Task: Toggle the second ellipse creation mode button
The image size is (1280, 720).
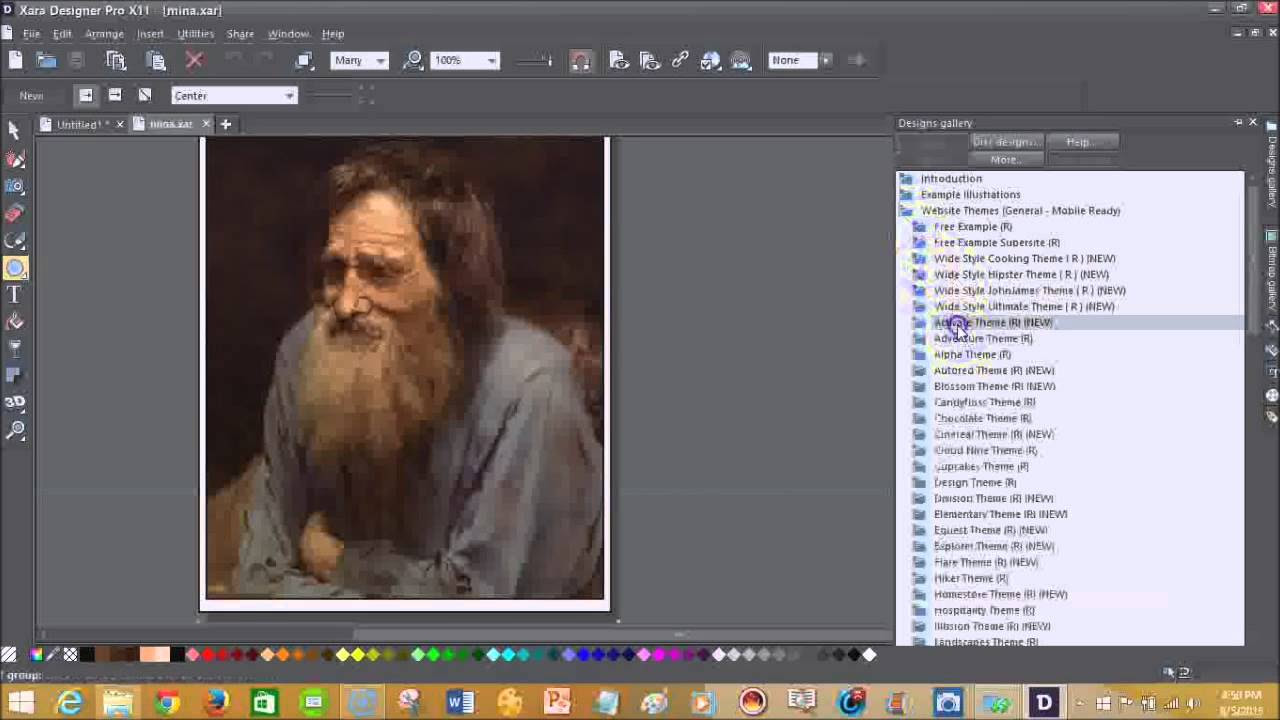Action: tap(115, 95)
